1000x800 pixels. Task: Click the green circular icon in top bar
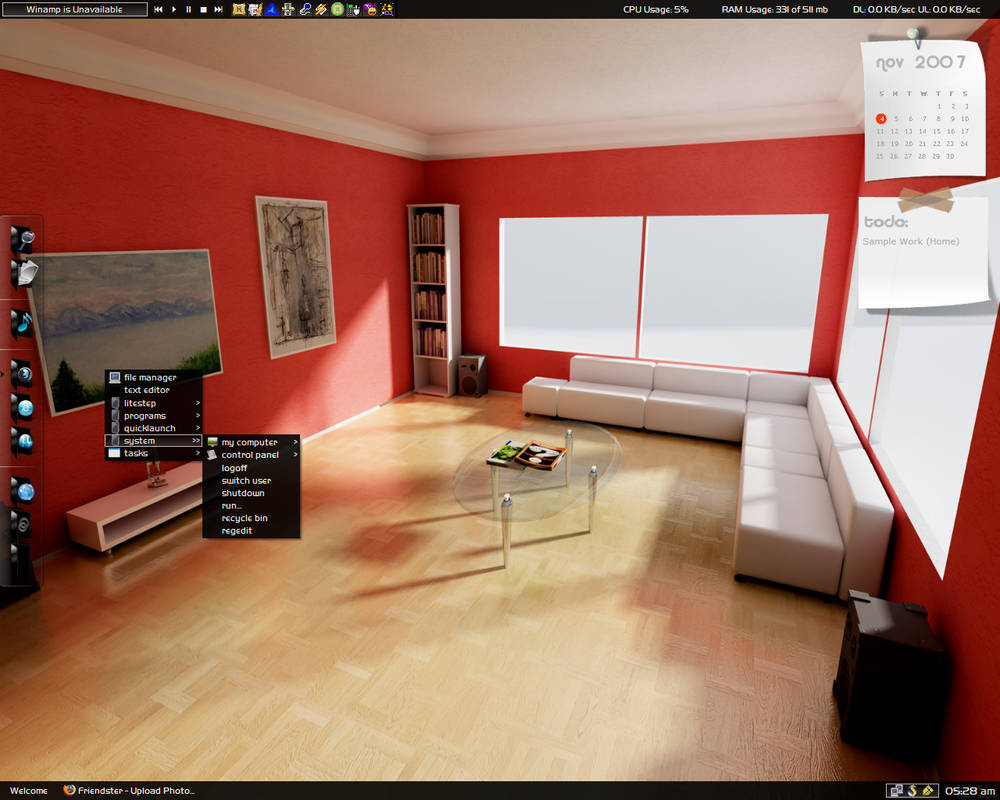338,10
